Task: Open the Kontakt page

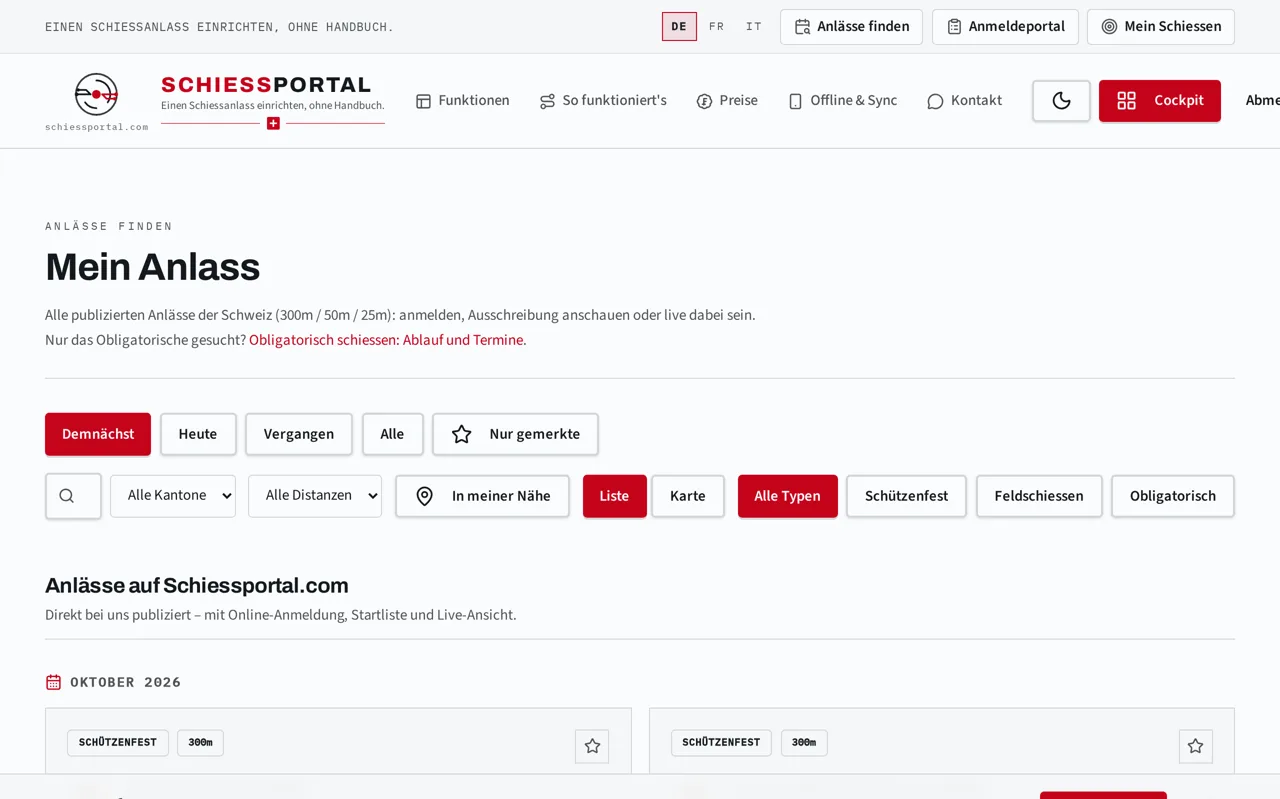Action: (x=965, y=101)
